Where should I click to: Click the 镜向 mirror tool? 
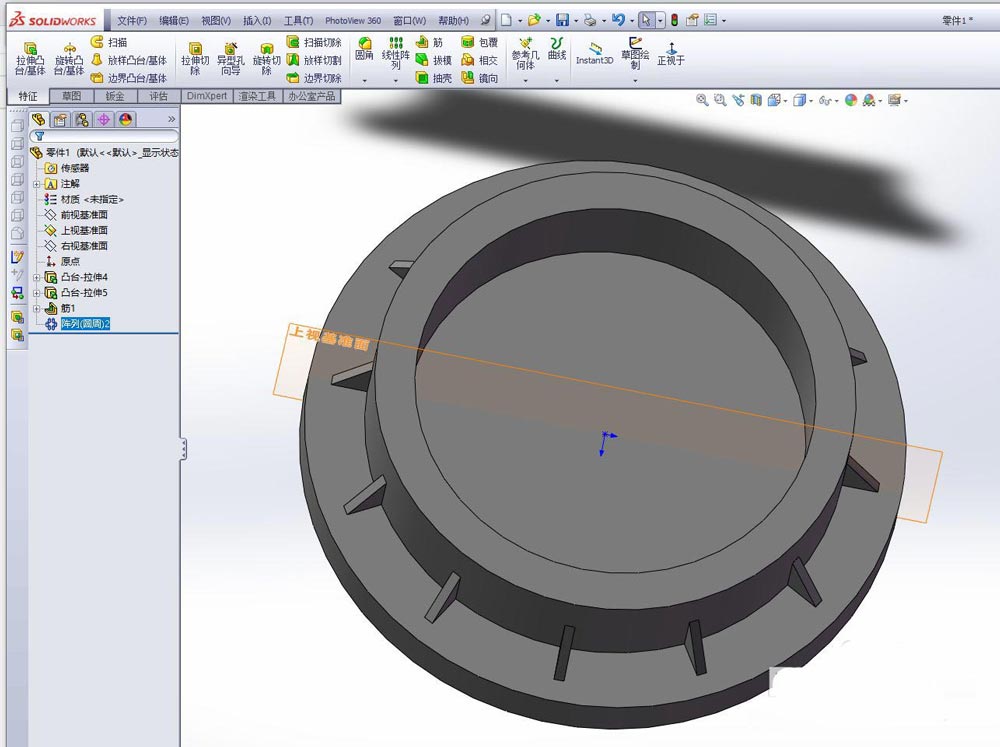click(479, 78)
